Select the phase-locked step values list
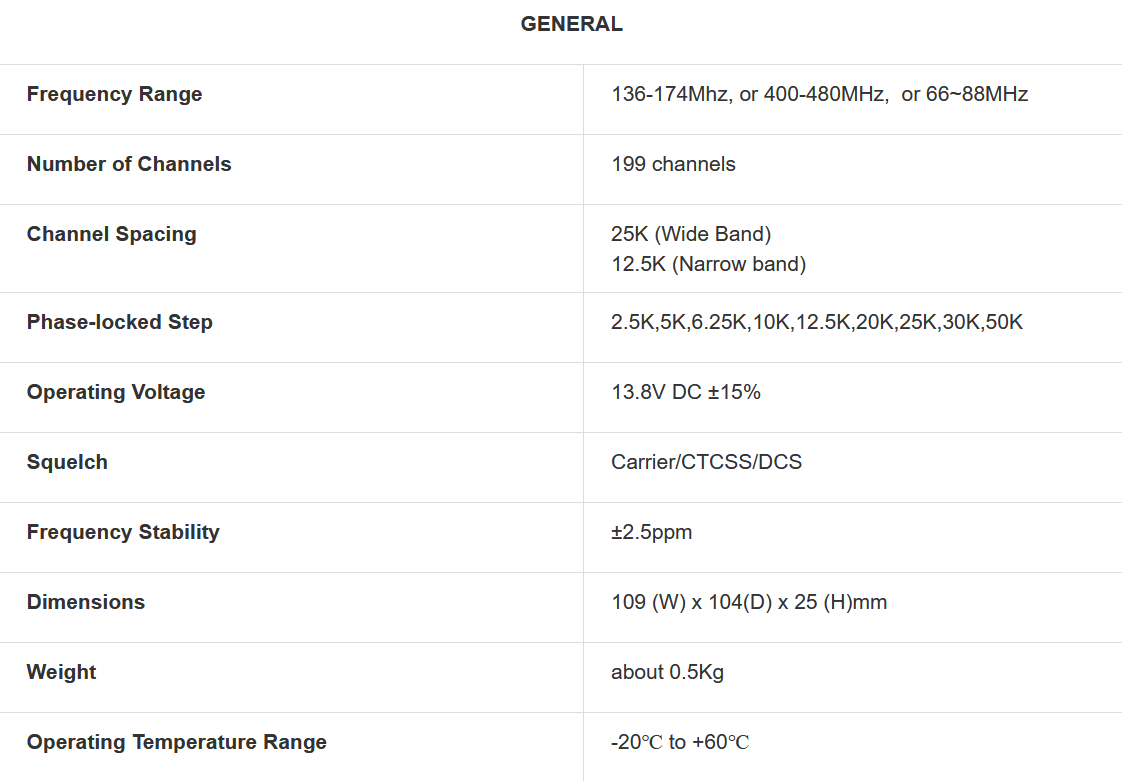The height and width of the screenshot is (781, 1122). (x=817, y=322)
